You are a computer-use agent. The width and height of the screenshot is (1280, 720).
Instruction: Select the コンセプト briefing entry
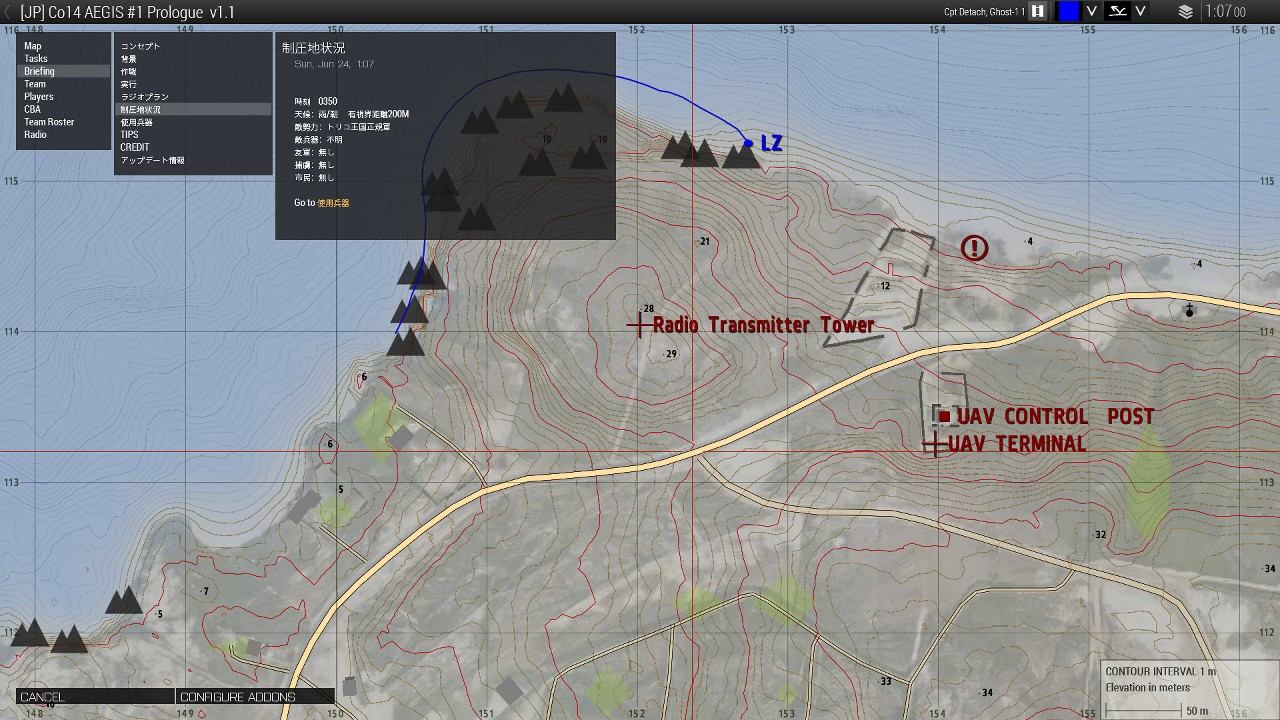click(193, 46)
